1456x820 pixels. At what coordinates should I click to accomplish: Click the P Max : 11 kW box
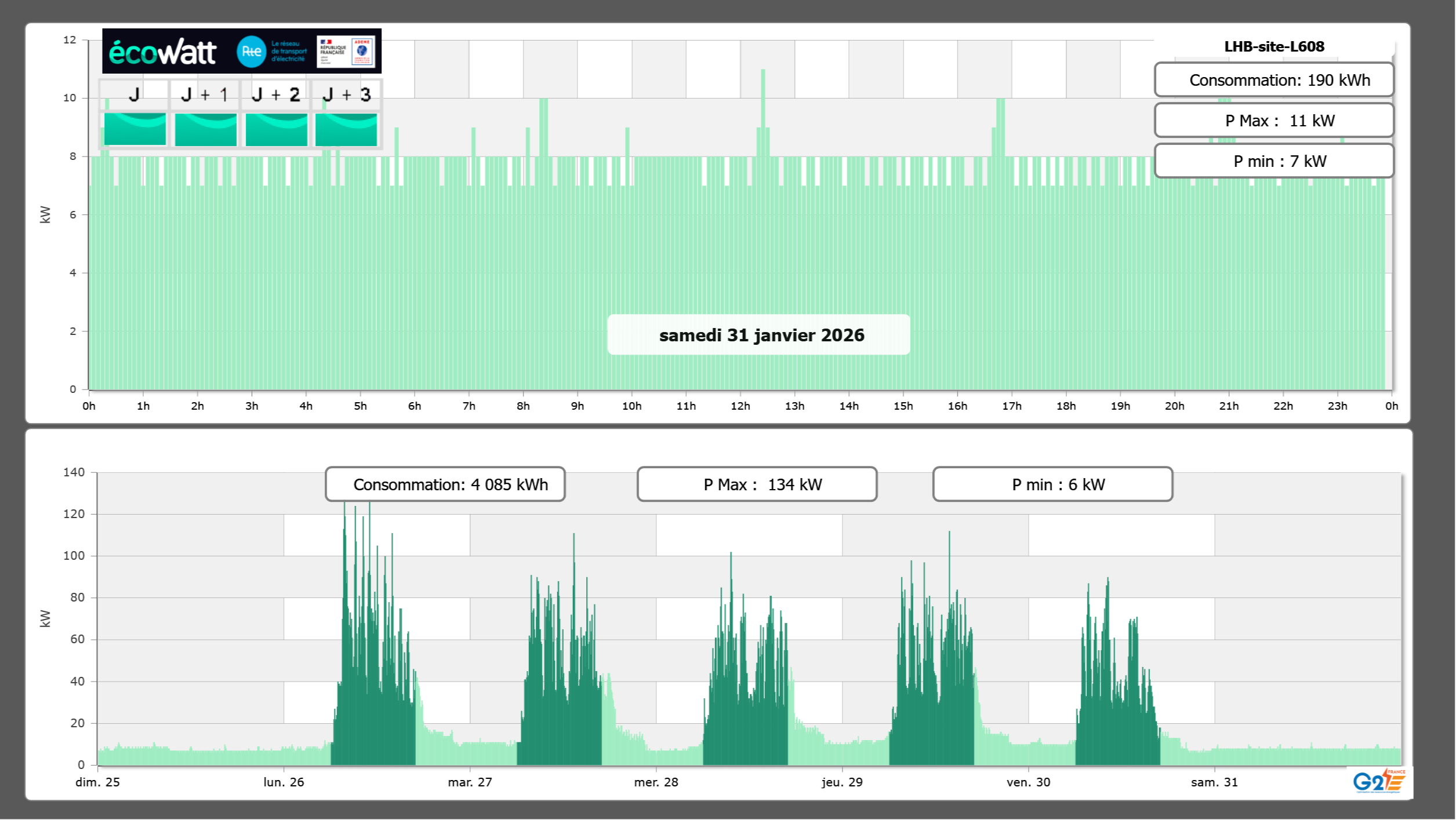pos(1273,121)
